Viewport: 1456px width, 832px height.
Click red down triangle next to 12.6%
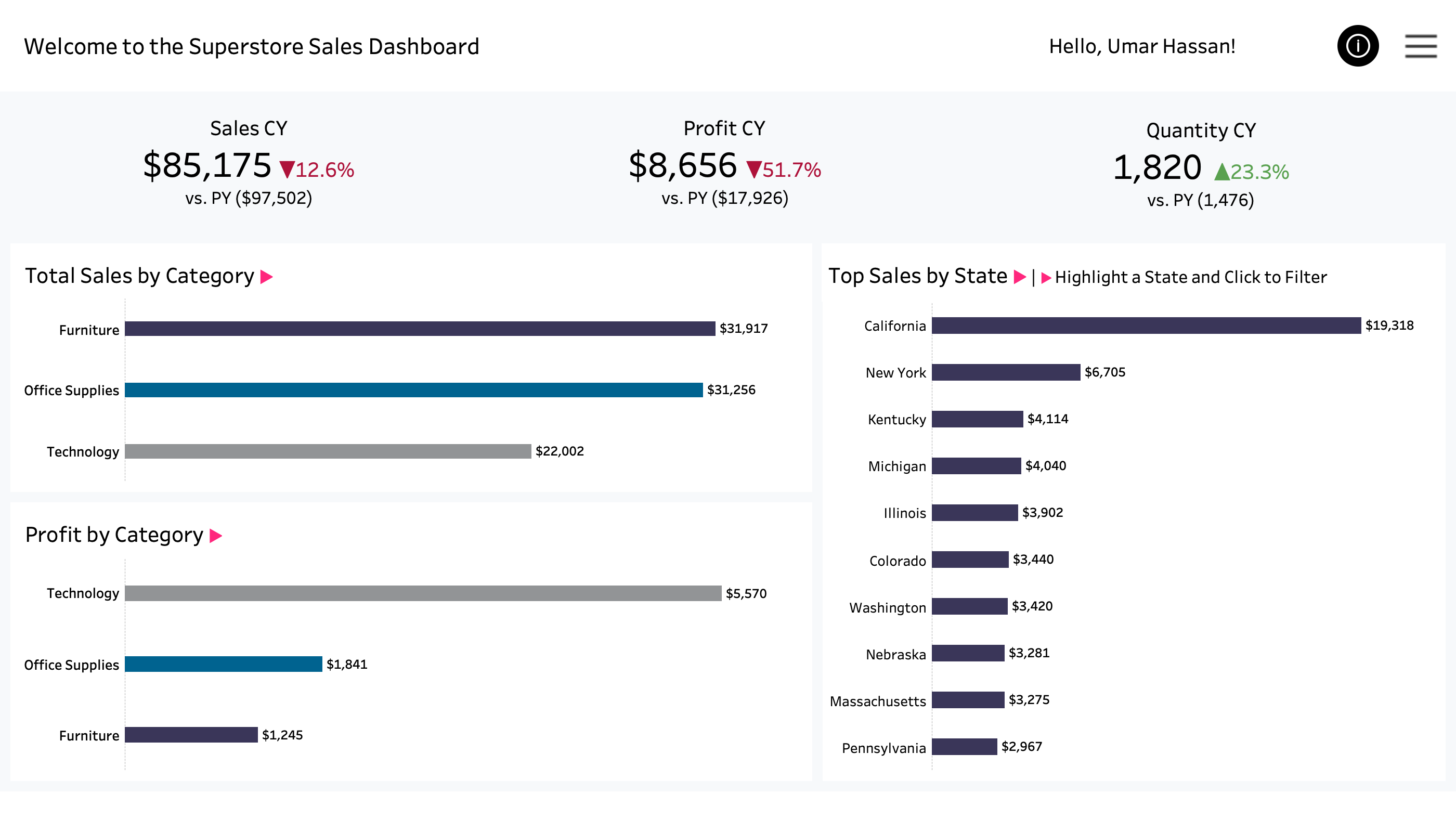(x=287, y=170)
